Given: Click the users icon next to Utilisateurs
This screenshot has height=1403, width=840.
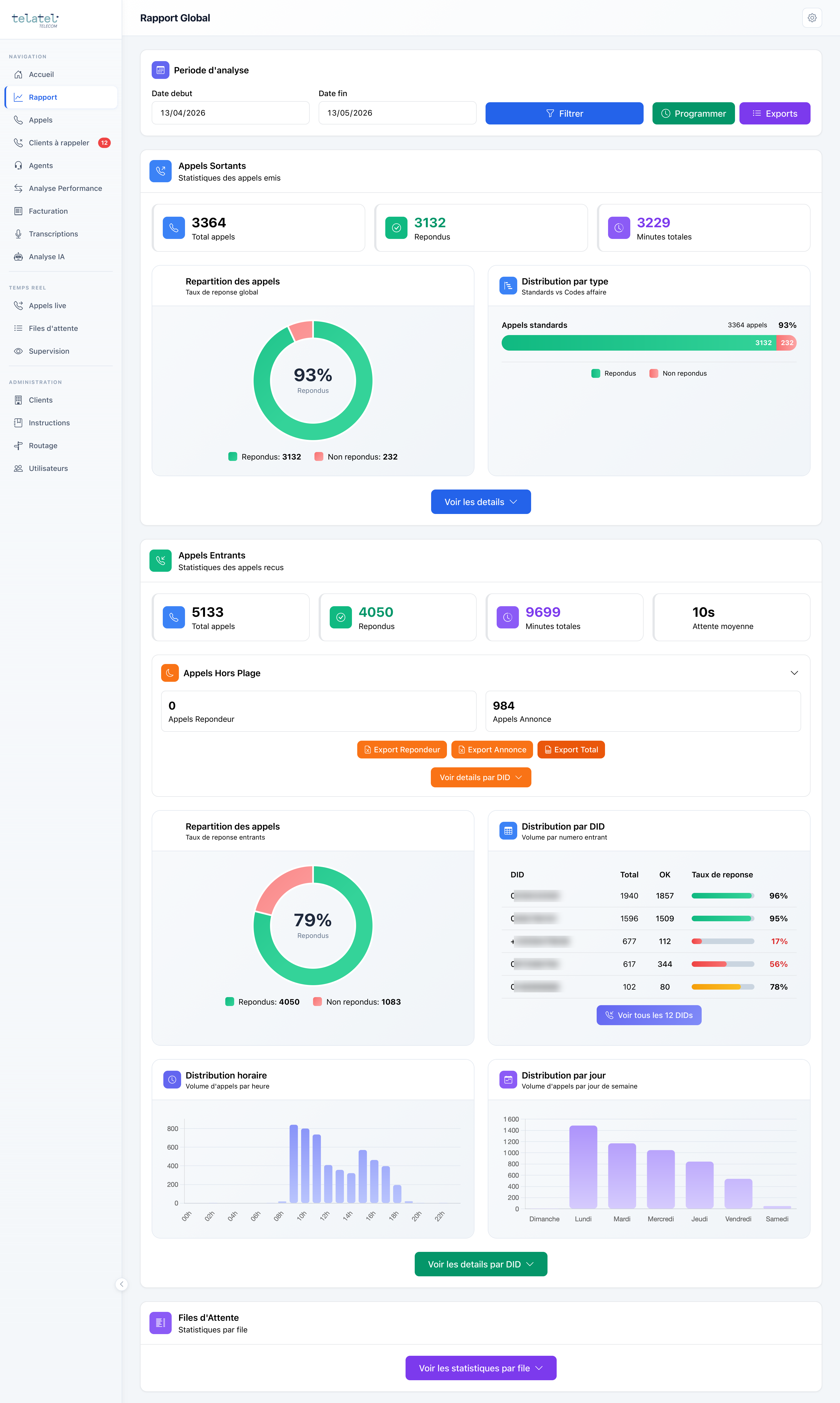Looking at the screenshot, I should point(18,469).
